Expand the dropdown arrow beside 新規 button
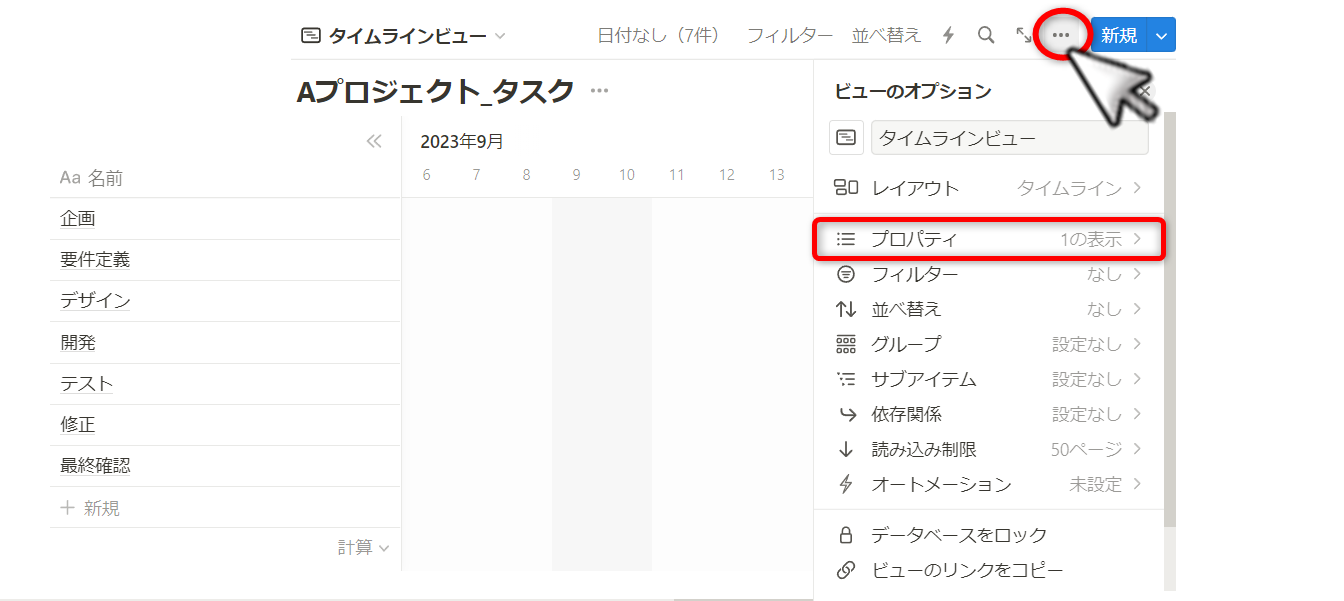Image resolution: width=1344 pixels, height=601 pixels. point(1161,36)
